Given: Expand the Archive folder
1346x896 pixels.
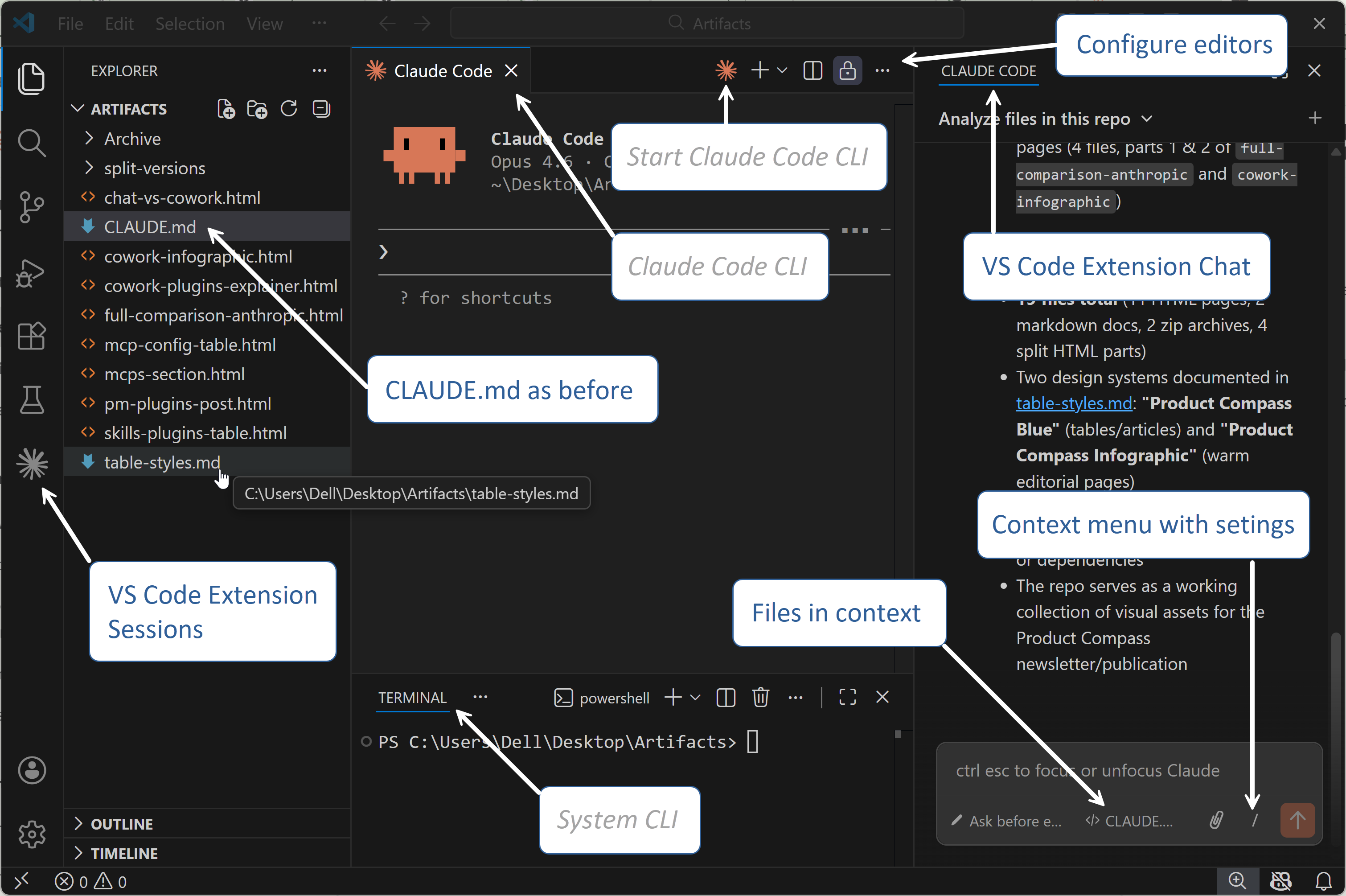Looking at the screenshot, I should pyautogui.click(x=132, y=139).
